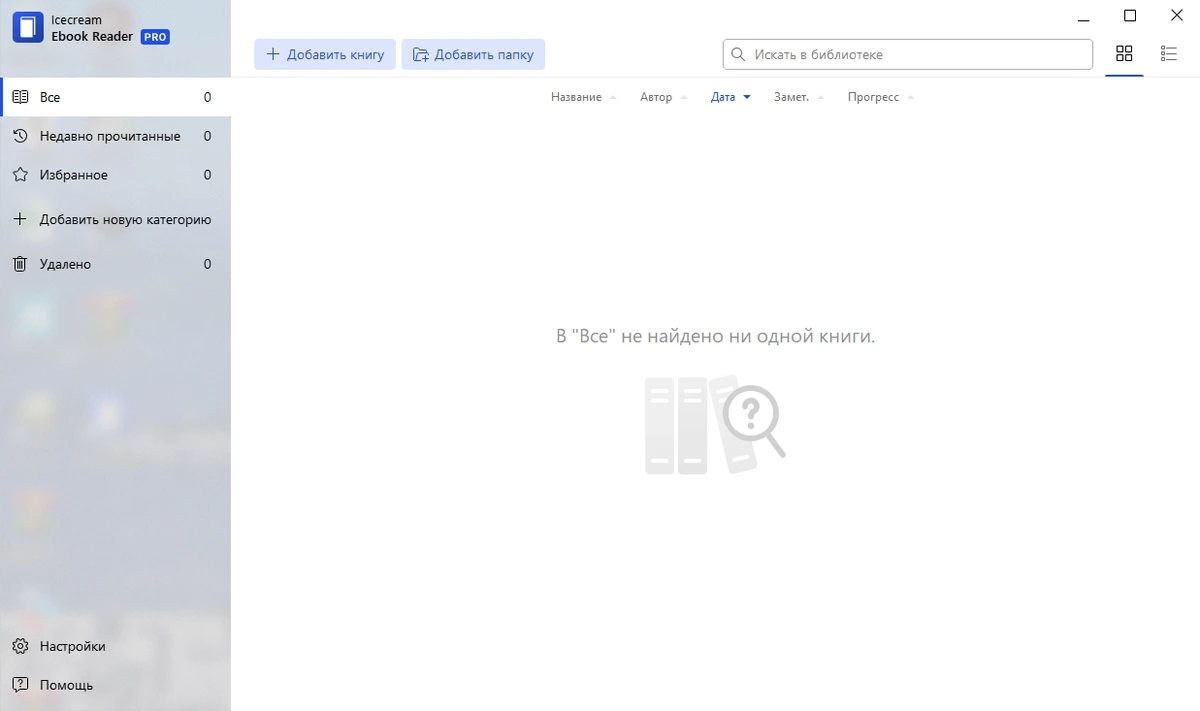This screenshot has height=711, width=1200.
Task: Select the Все category
Action: tap(115, 97)
